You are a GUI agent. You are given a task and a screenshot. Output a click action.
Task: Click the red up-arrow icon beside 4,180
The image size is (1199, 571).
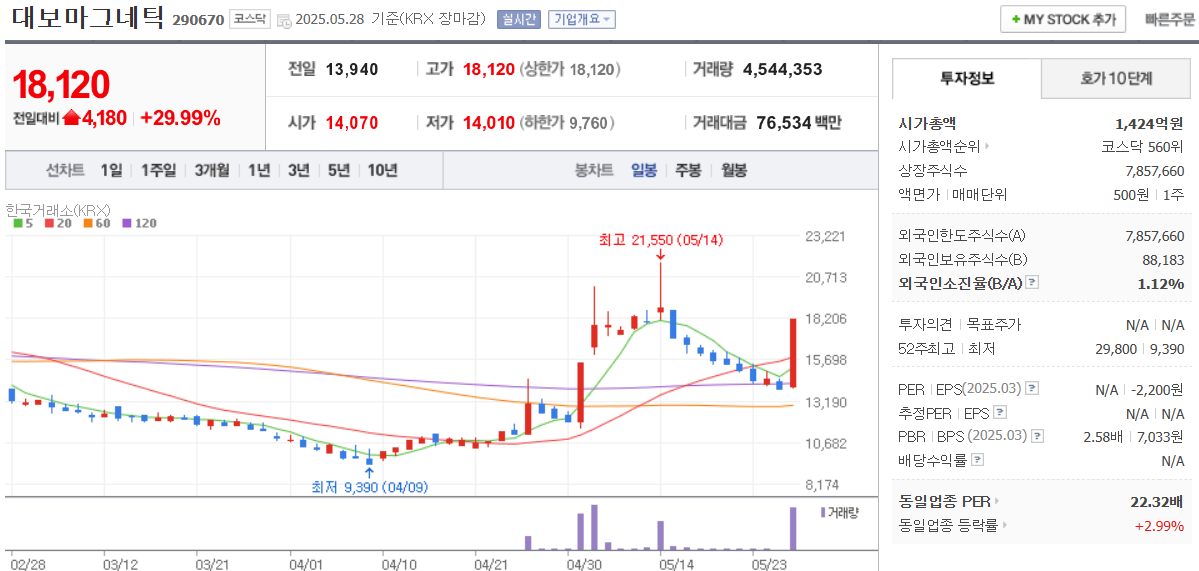tap(71, 118)
